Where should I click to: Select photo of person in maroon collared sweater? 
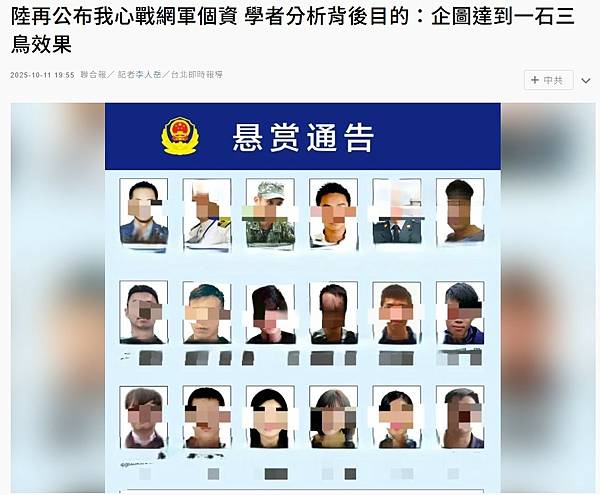click(x=143, y=417)
